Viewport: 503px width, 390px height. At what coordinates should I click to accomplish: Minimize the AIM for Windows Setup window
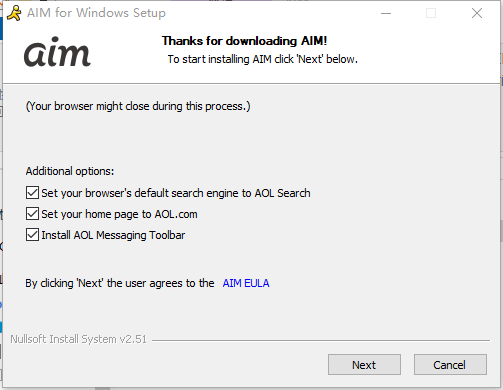[386, 13]
